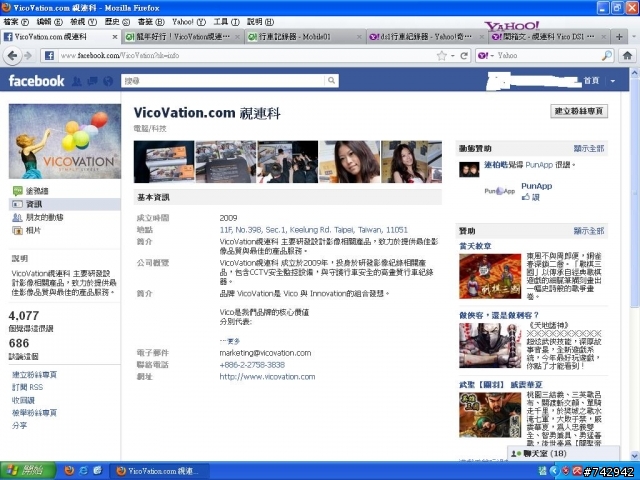
Task: Open the 當天教章 sponsored ad title
Action: click(476, 246)
